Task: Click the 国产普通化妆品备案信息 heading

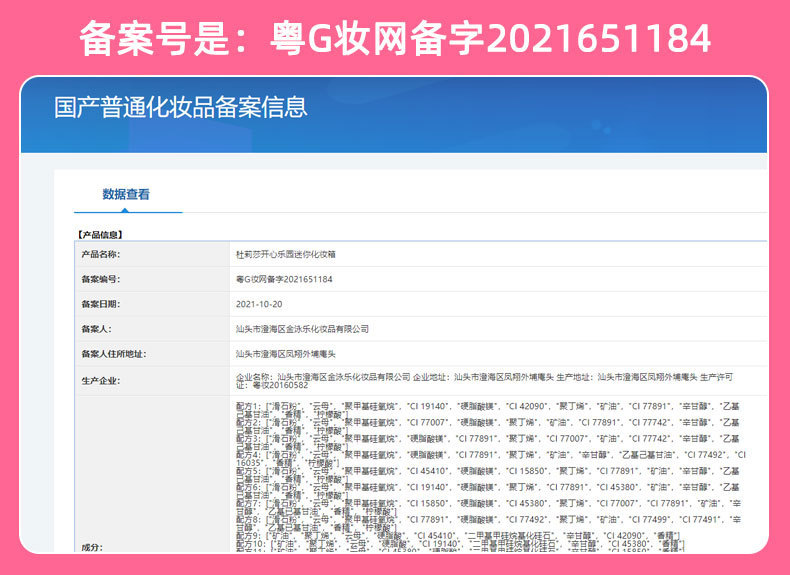Action: coord(180,107)
